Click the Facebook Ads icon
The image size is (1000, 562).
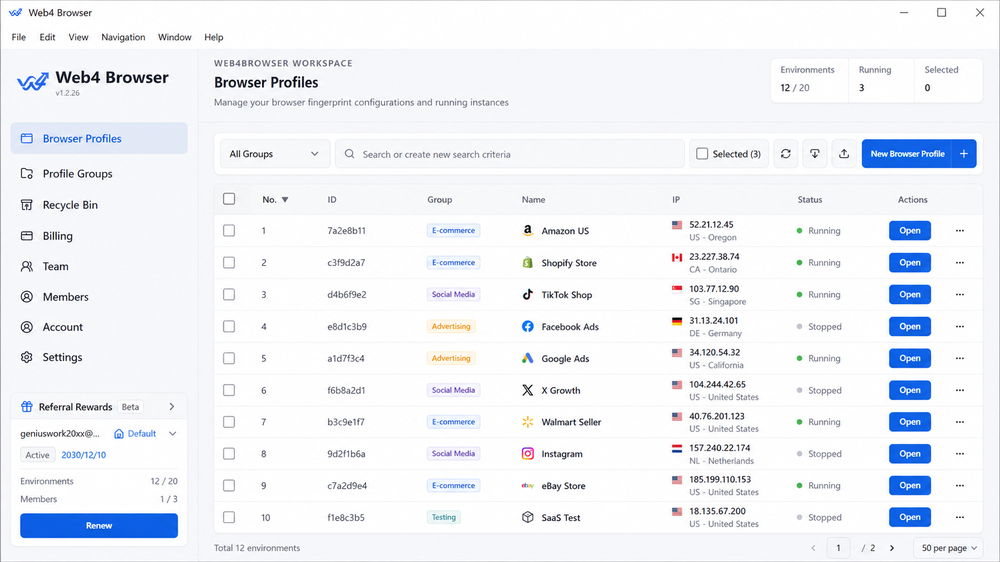[527, 326]
